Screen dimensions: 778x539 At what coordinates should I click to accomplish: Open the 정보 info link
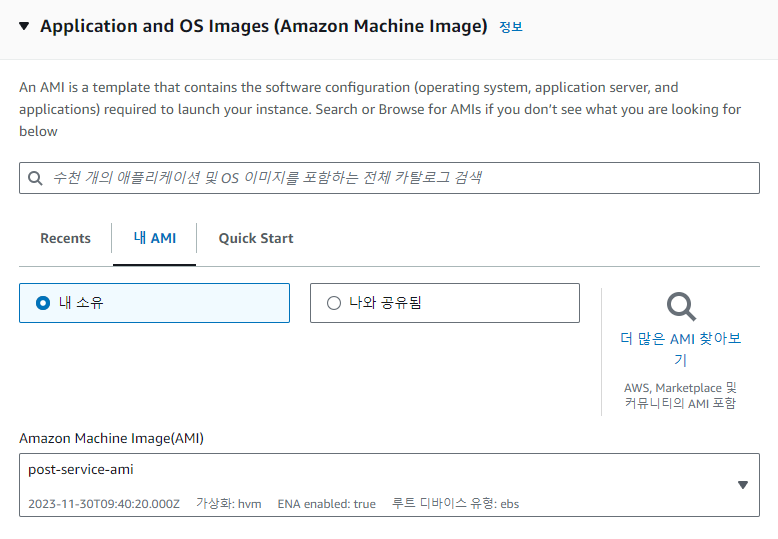(511, 27)
